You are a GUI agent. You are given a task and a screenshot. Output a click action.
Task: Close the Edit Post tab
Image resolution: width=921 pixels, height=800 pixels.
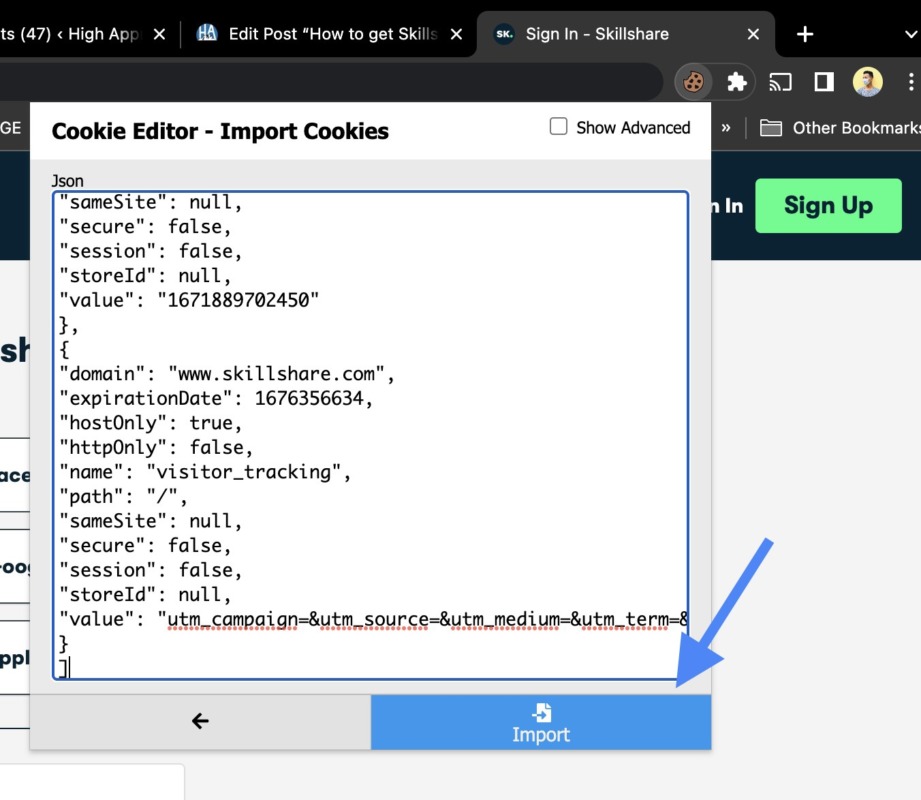[456, 34]
